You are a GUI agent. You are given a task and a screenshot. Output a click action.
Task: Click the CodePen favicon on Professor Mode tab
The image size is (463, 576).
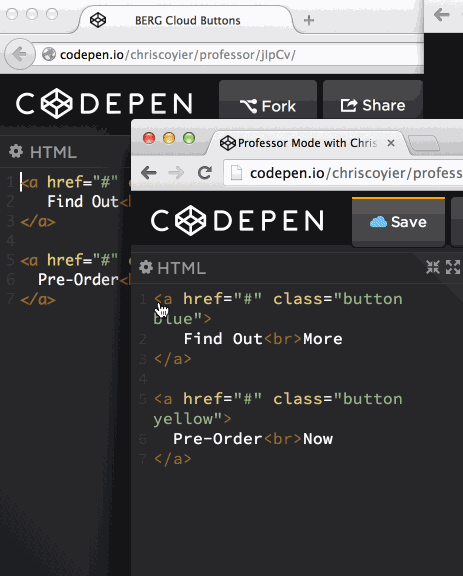click(227, 143)
